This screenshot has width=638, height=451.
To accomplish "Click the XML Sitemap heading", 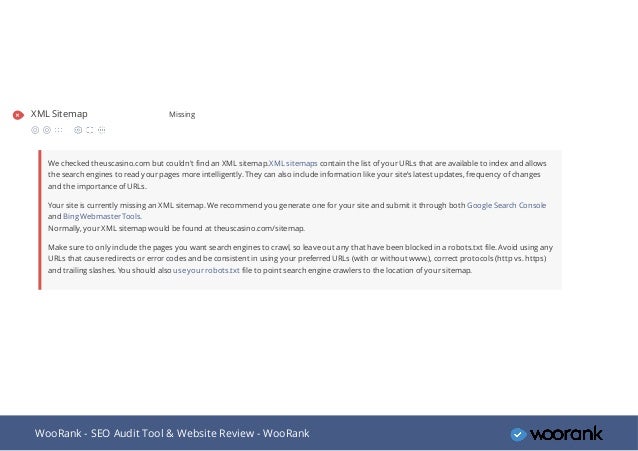I will [x=59, y=114].
